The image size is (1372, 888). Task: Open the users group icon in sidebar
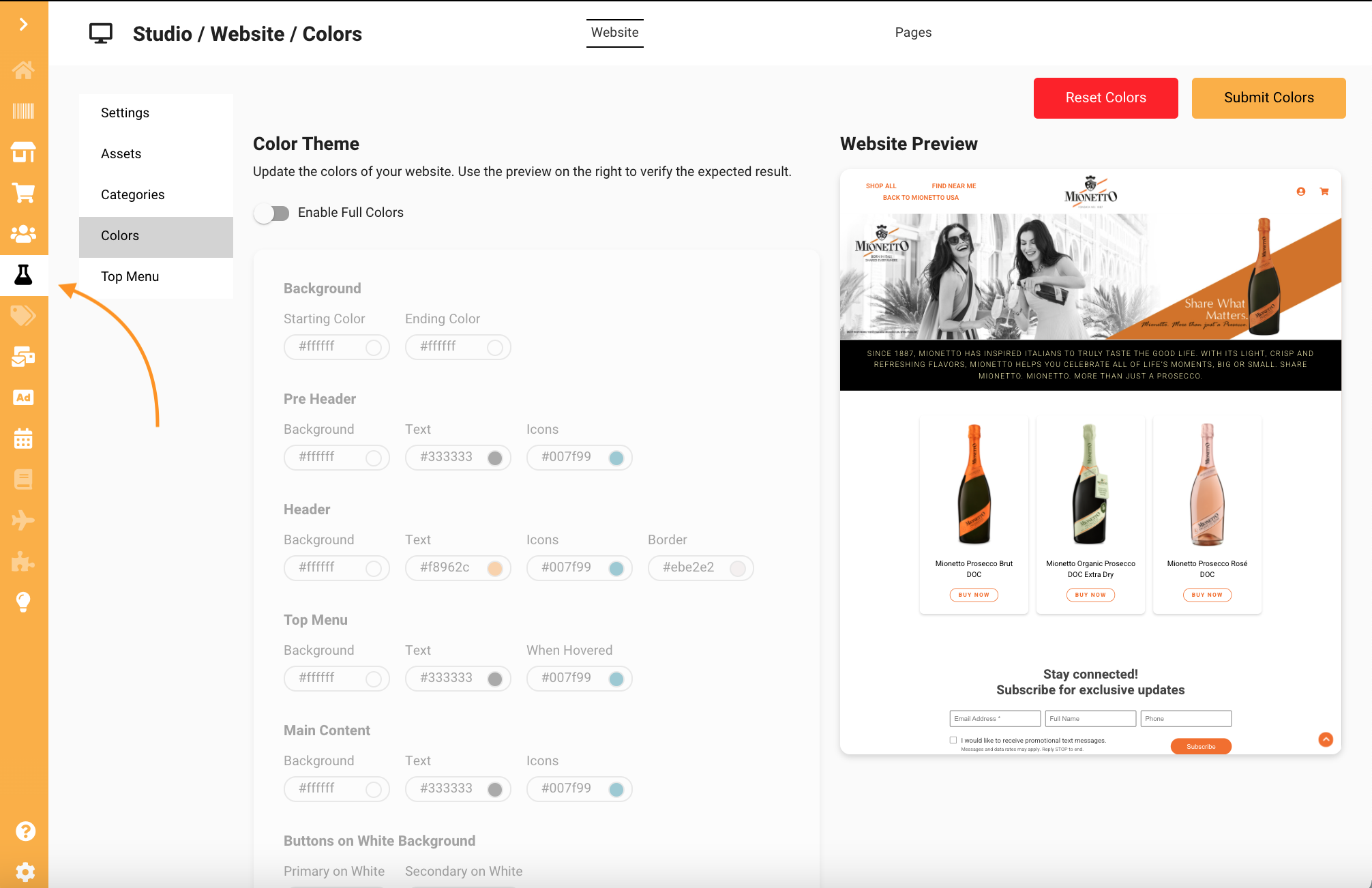click(x=24, y=234)
